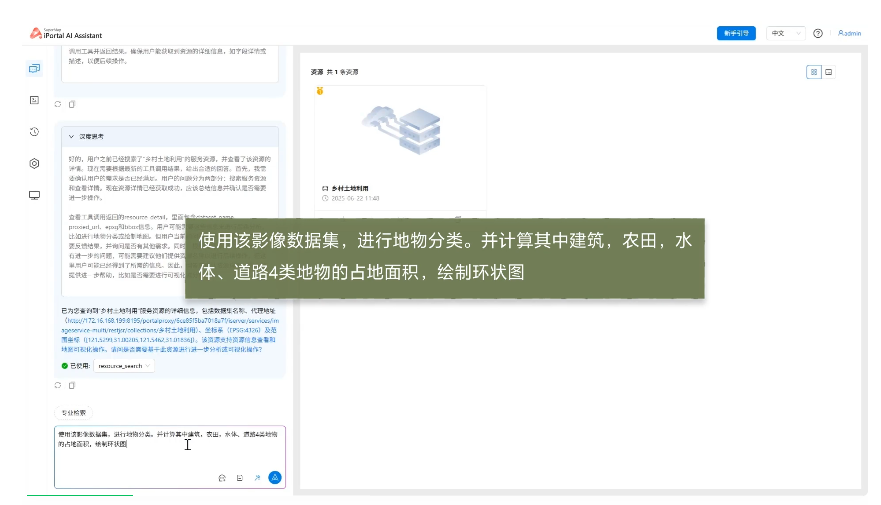Viewport: 881px width, 505px height.
Task: Collapse the 深度思考 reasoning section
Action: point(71,136)
